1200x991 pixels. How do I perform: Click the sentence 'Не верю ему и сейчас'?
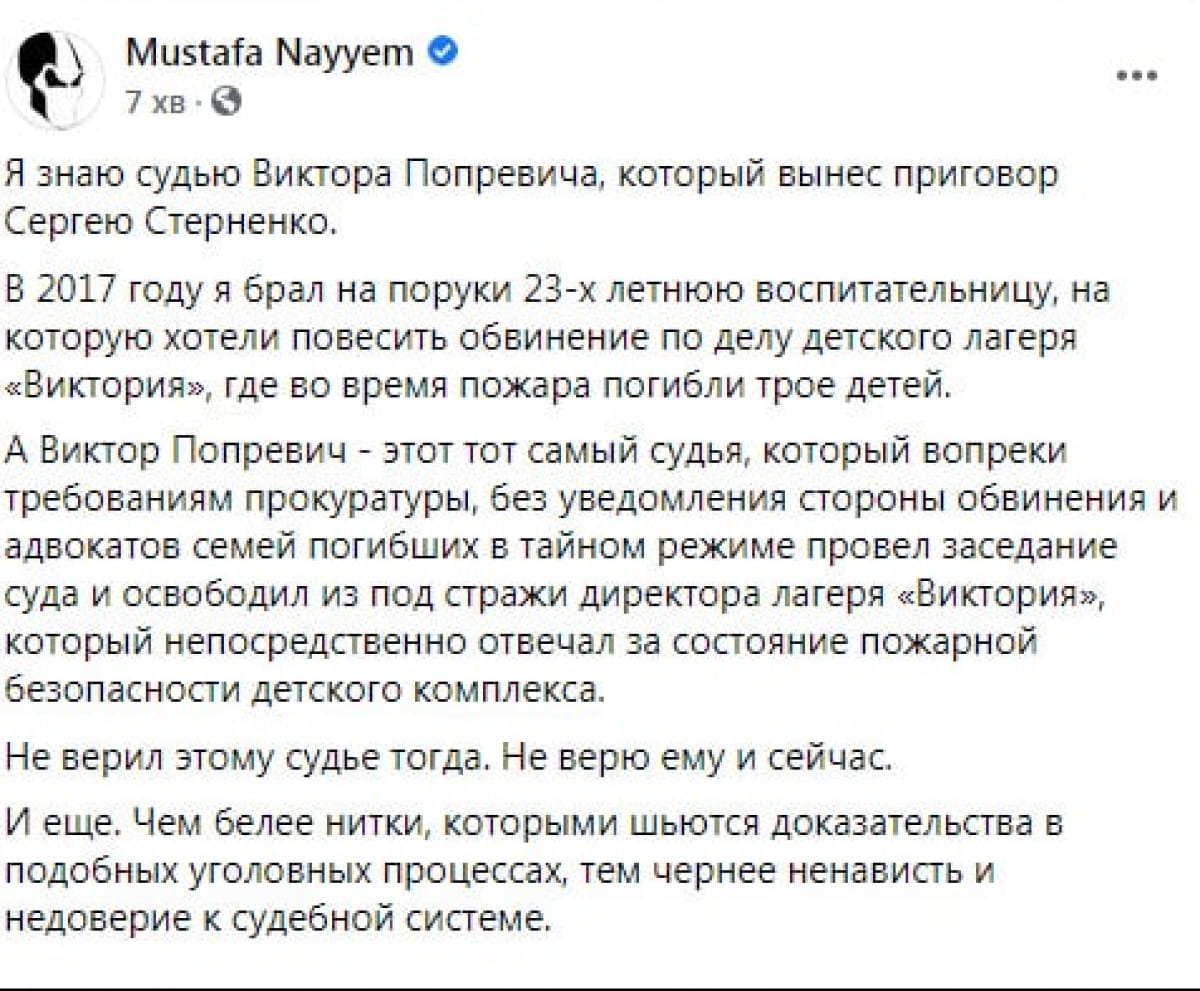click(x=694, y=760)
